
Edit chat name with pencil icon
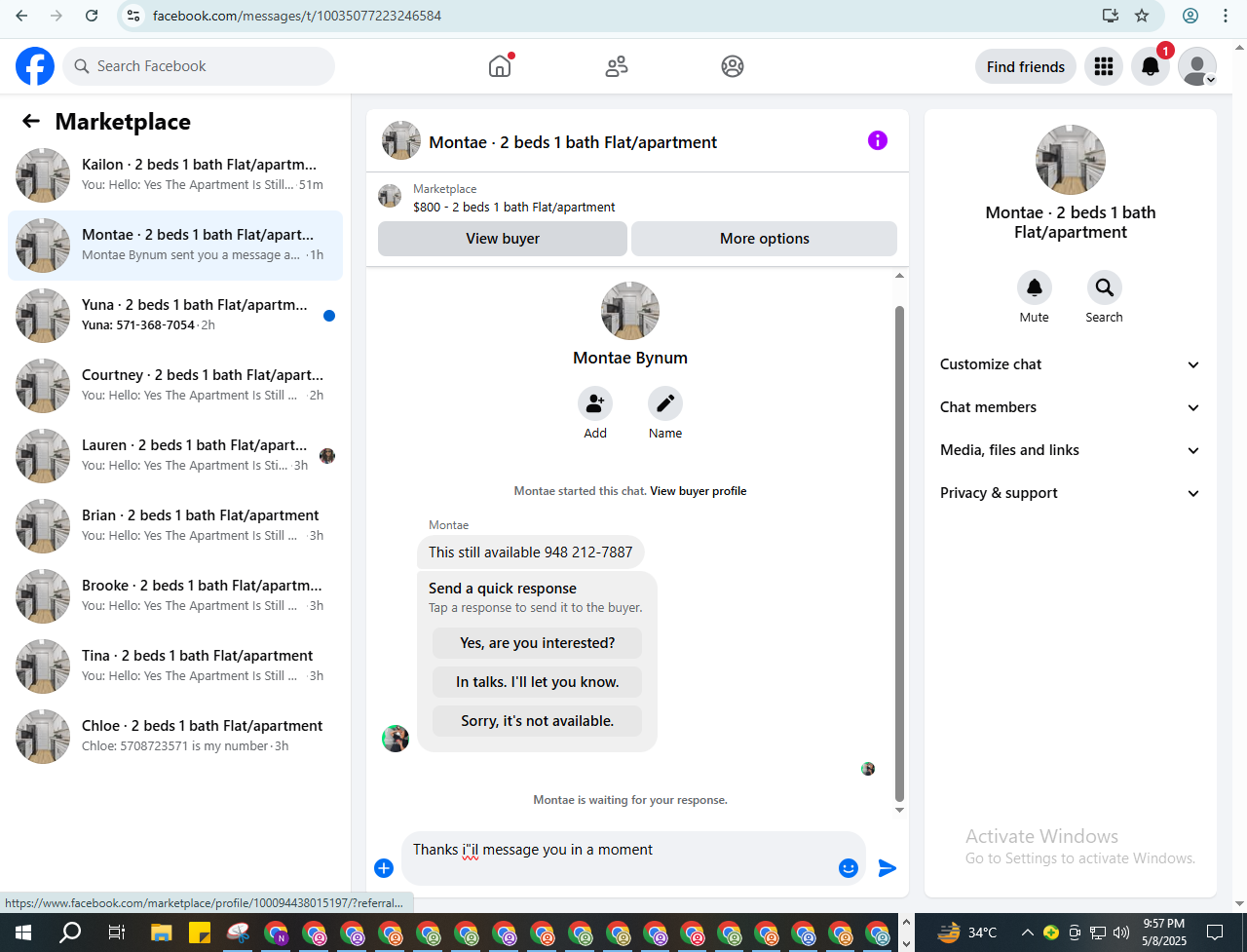[665, 403]
